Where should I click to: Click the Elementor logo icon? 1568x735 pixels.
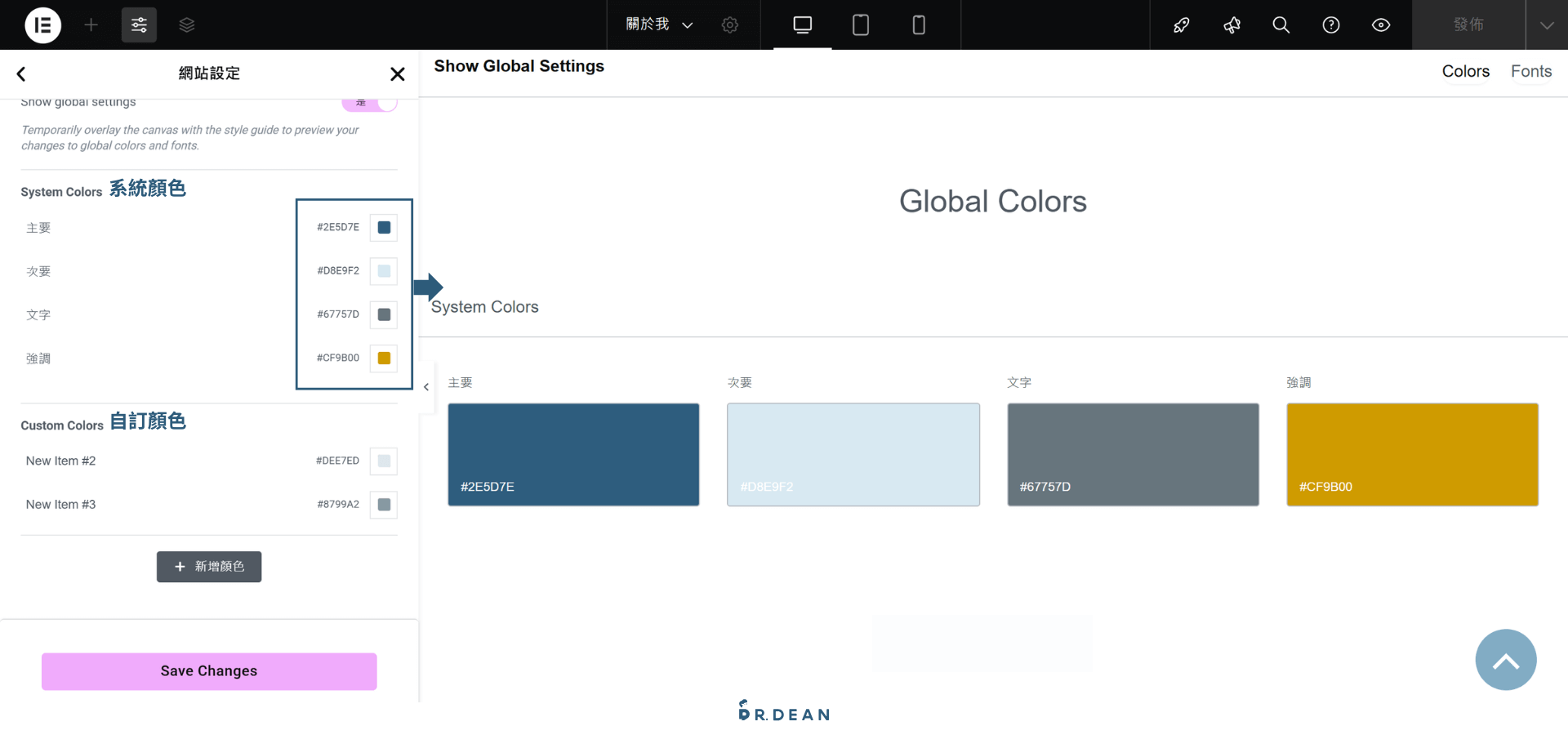[x=42, y=24]
